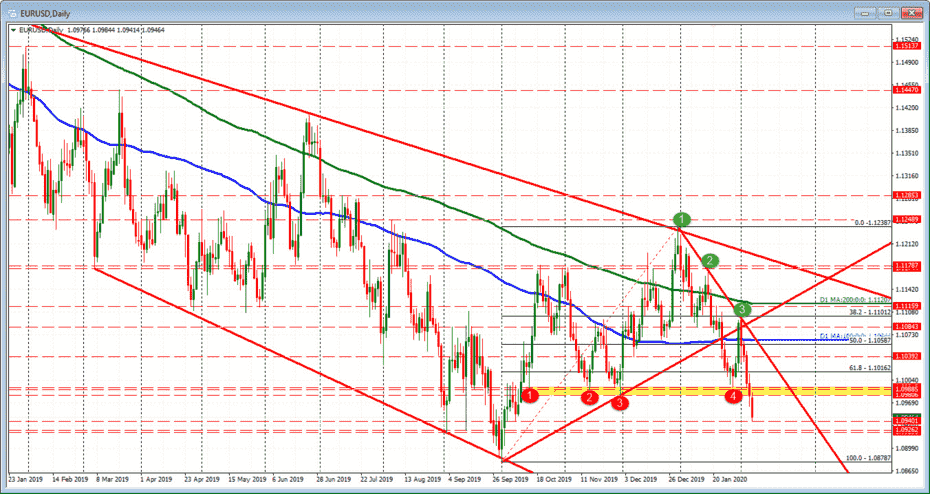The image size is (930, 494).
Task: Click the 1.11159 red price tag
Action: point(908,304)
